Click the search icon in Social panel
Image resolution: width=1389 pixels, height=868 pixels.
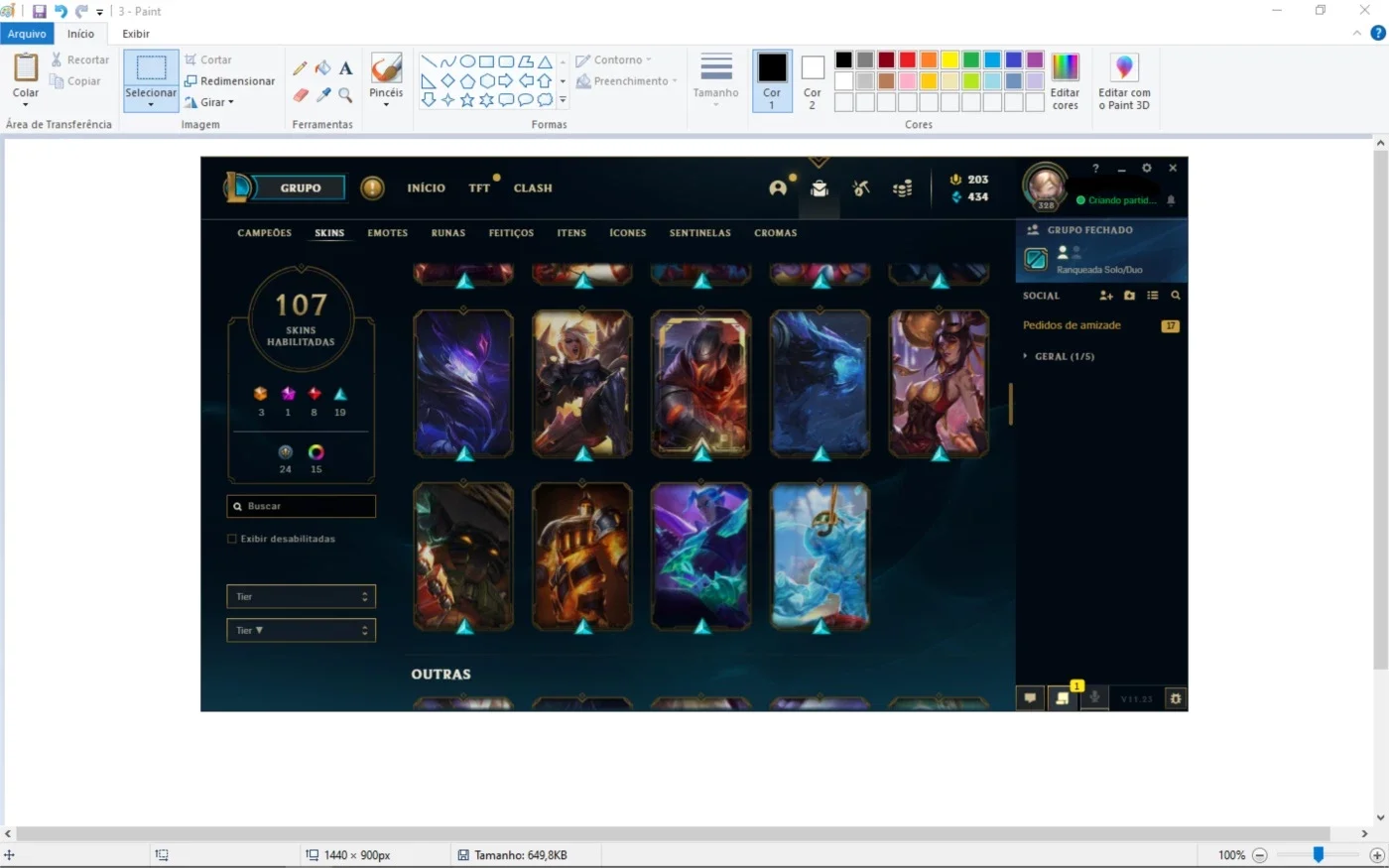pos(1176,296)
